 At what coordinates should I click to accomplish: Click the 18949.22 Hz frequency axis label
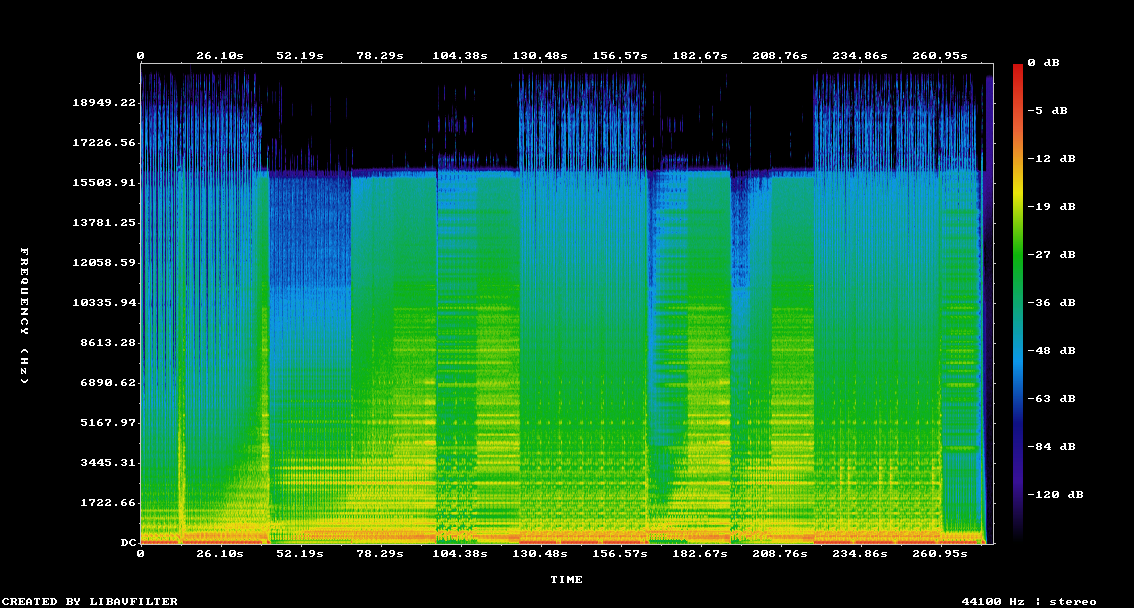pyautogui.click(x=104, y=103)
